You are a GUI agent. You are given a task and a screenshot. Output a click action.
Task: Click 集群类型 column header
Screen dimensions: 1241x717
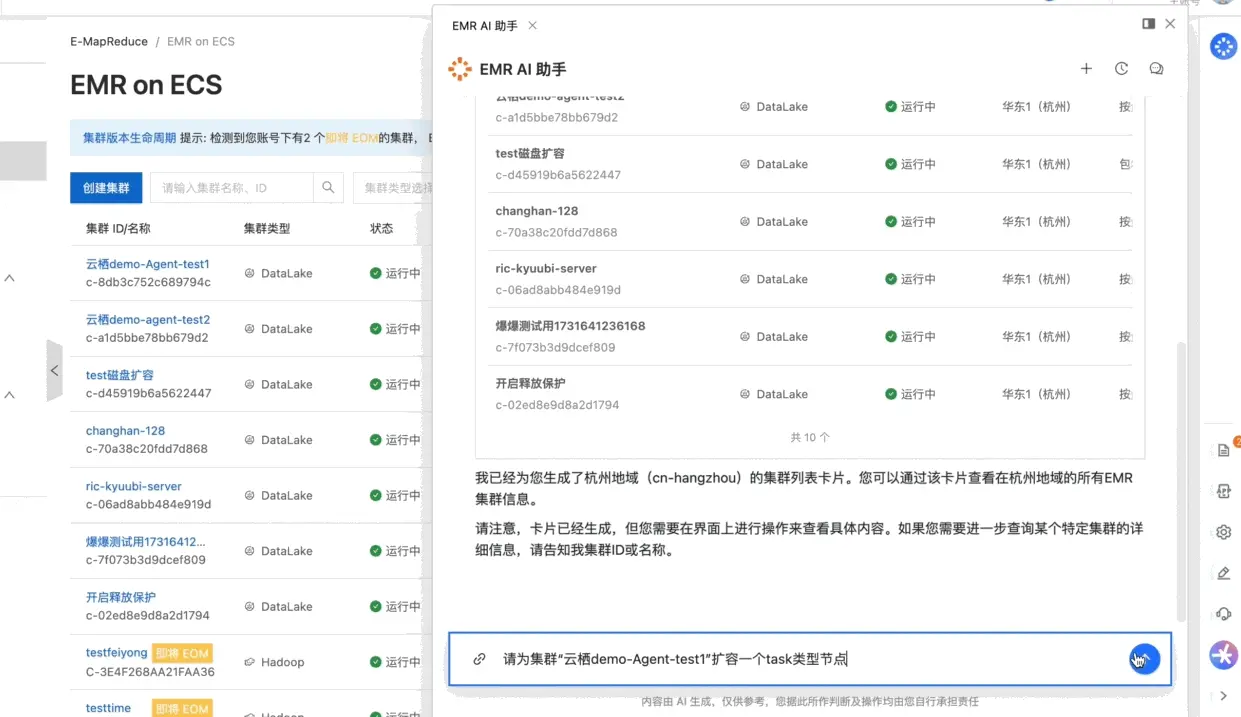point(267,228)
